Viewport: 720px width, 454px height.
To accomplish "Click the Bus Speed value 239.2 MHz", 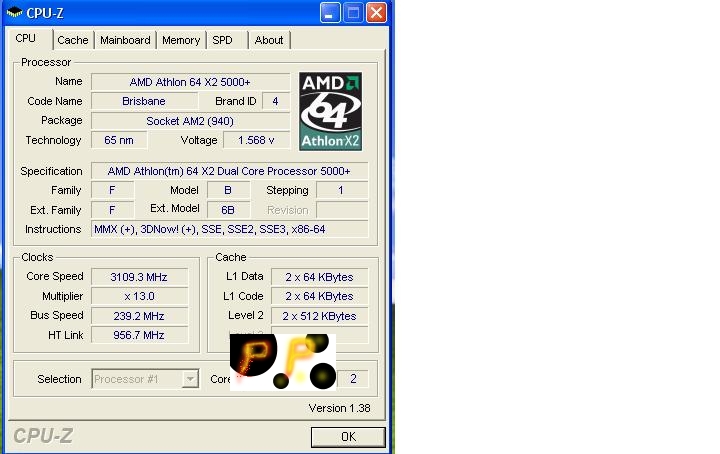I will coord(140,316).
